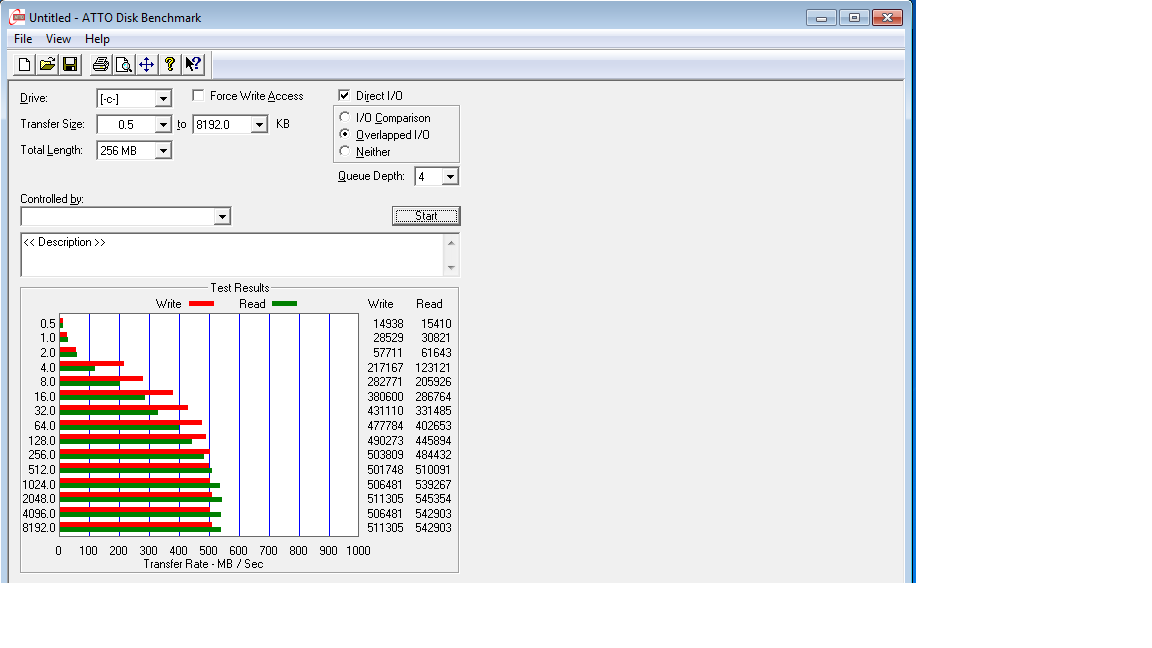Click read value 510091 in results
1152x648 pixels.
pyautogui.click(x=433, y=470)
